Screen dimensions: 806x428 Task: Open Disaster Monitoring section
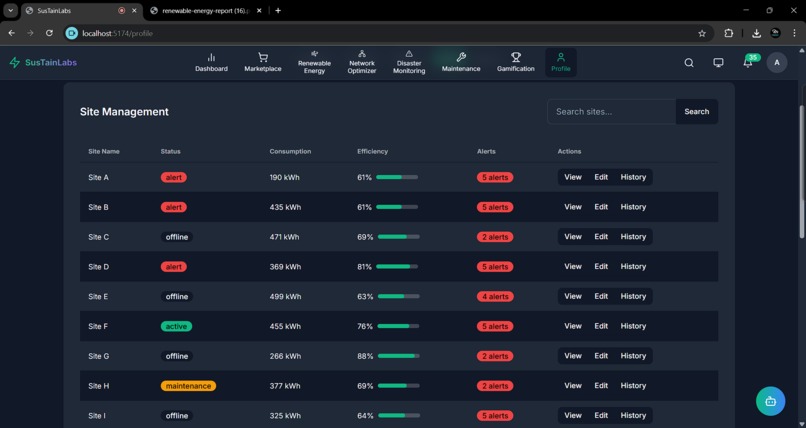pos(409,62)
